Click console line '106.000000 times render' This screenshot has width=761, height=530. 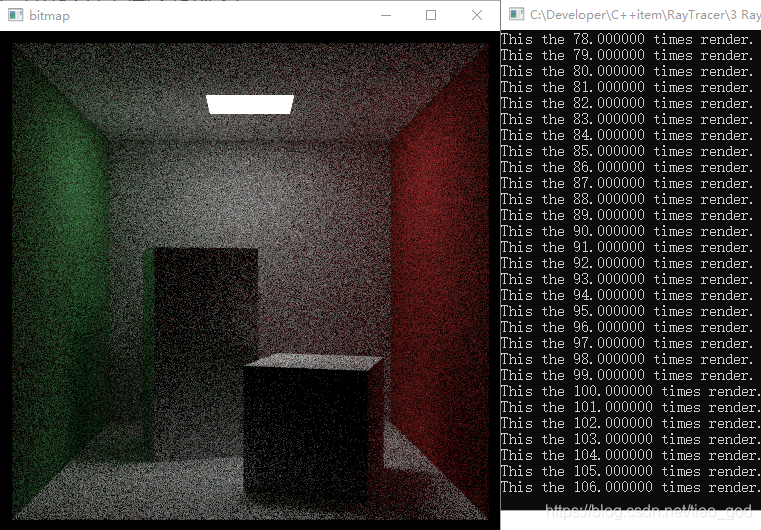(x=631, y=488)
